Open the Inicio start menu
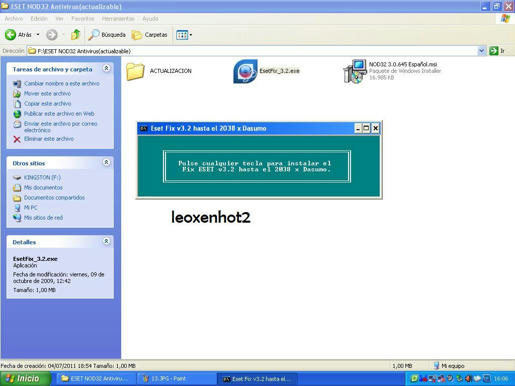The height and width of the screenshot is (386, 515). [26, 379]
